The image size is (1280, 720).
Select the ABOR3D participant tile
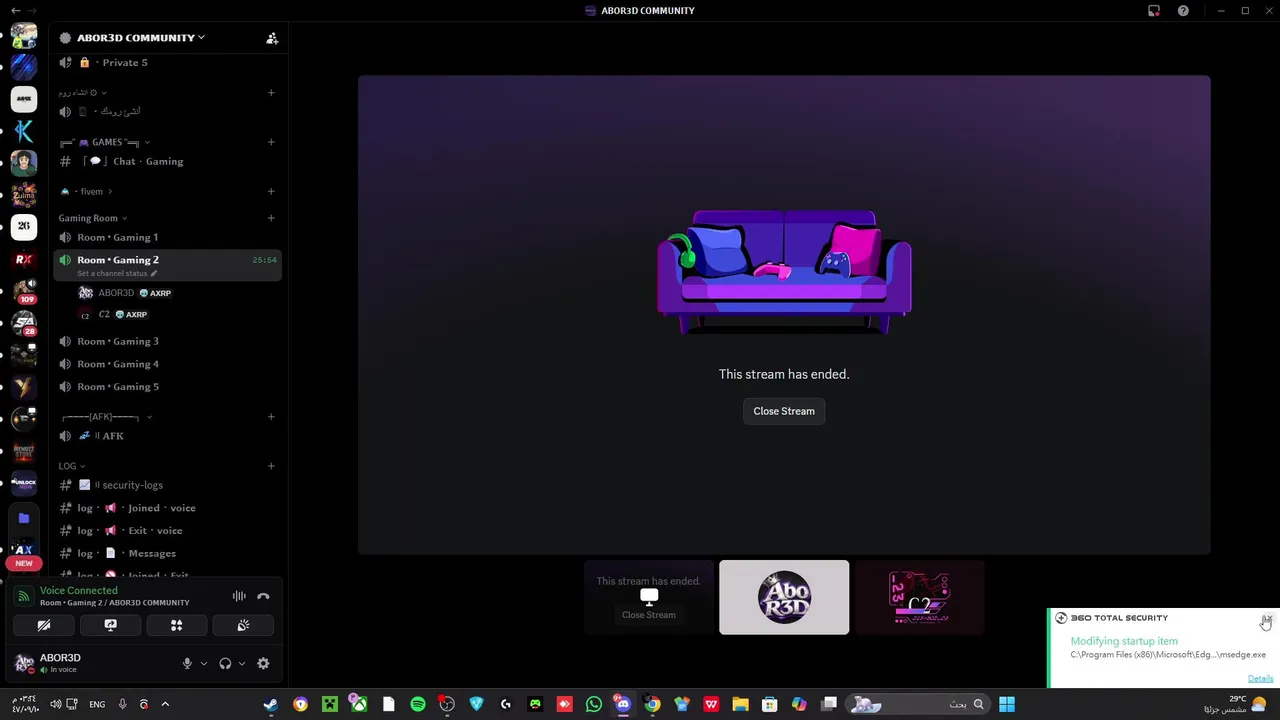[x=784, y=597]
